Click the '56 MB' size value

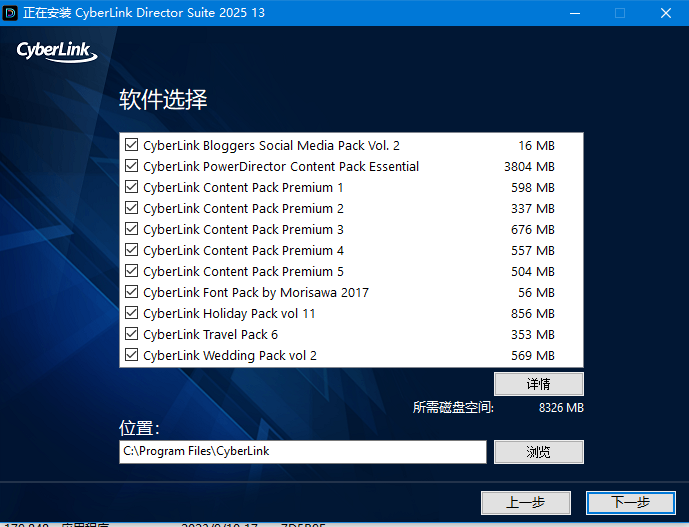pyautogui.click(x=537, y=292)
